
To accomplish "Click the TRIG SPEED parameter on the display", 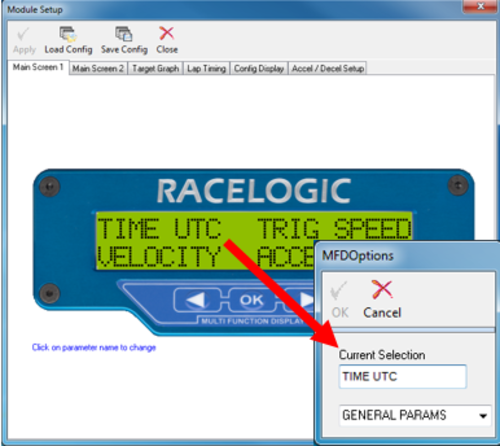I will coord(334,228).
